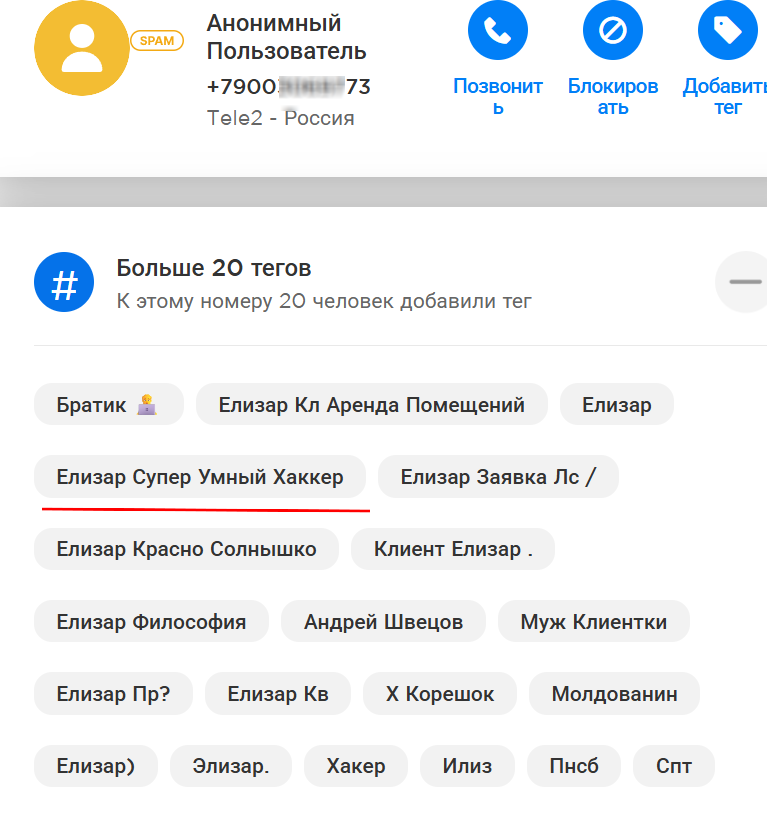This screenshot has width=767, height=817.
Task: Click 'Елизар Супер Умный Хаккер' tag
Action: pyautogui.click(x=200, y=477)
